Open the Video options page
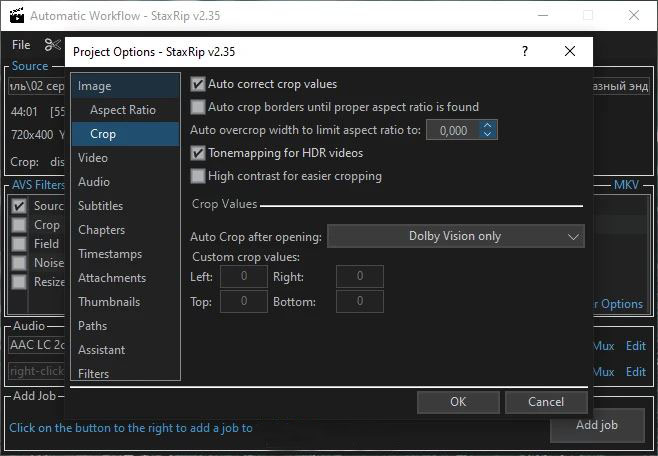 125,158
